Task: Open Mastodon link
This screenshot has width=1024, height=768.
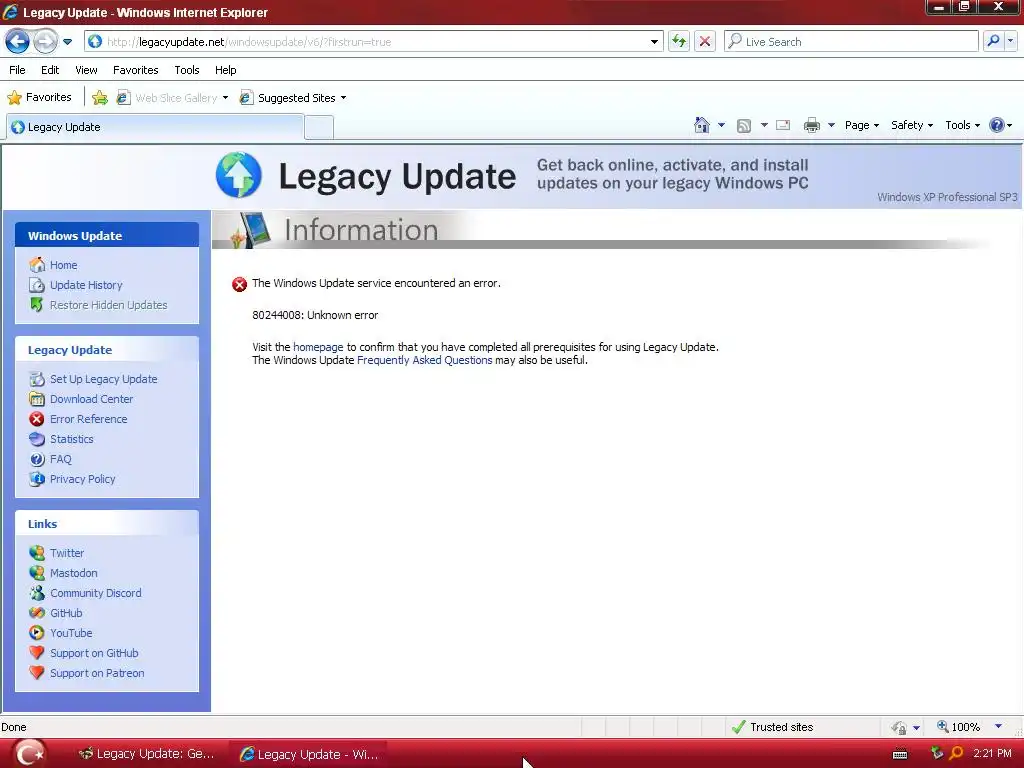Action: click(x=73, y=573)
